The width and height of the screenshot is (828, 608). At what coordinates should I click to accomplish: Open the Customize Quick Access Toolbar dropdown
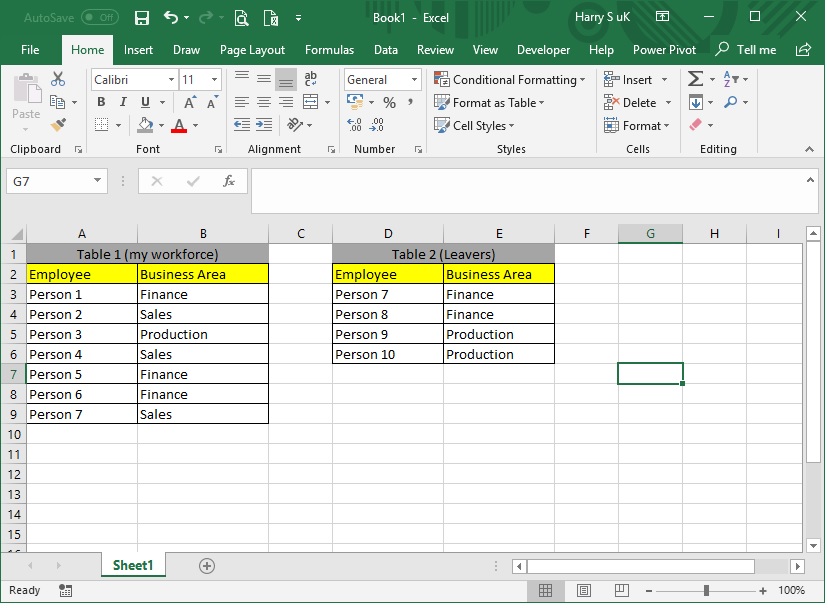(298, 18)
